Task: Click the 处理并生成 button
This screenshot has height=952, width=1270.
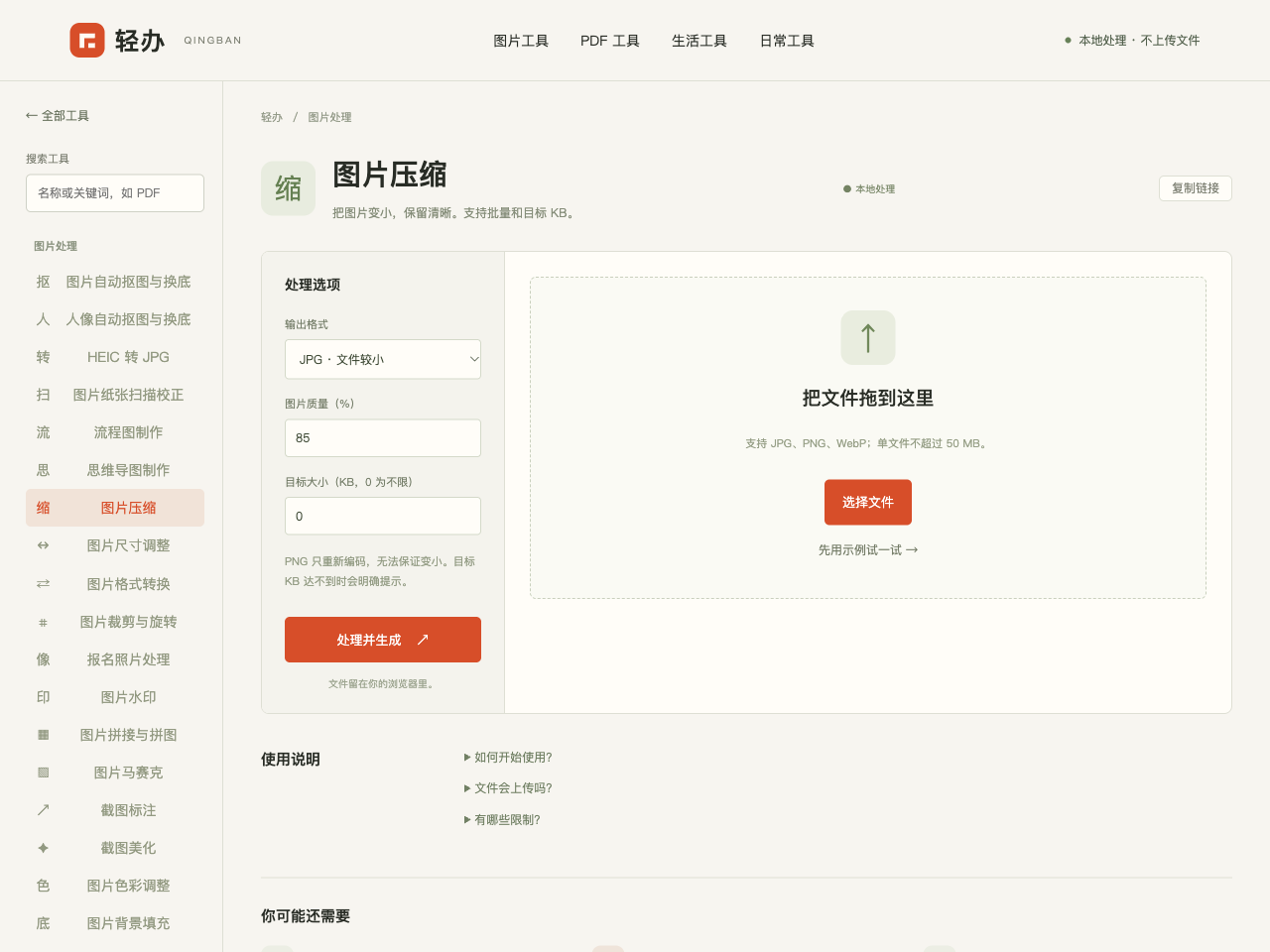Action: point(383,640)
